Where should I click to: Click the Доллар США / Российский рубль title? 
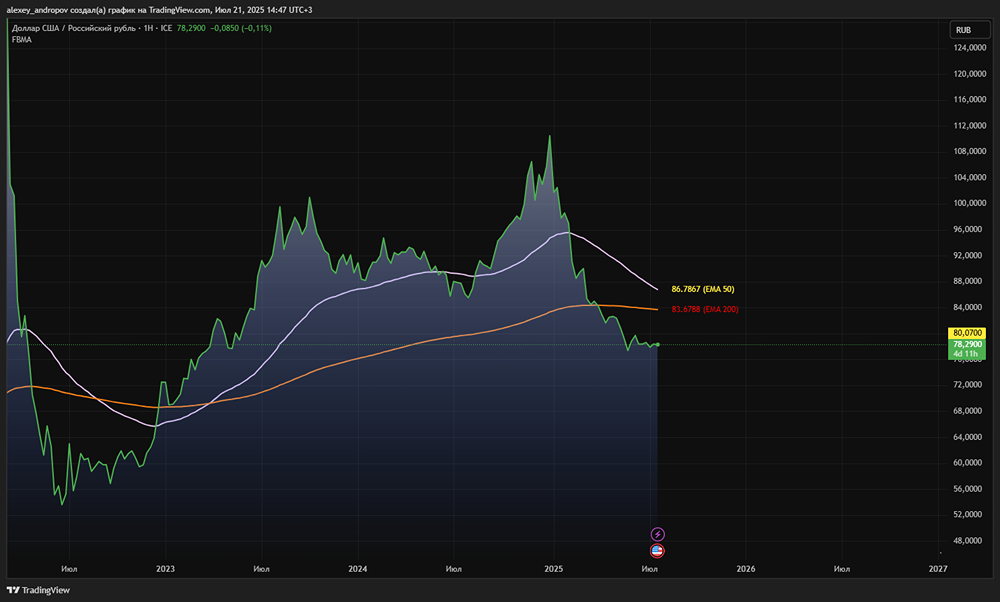click(x=73, y=28)
